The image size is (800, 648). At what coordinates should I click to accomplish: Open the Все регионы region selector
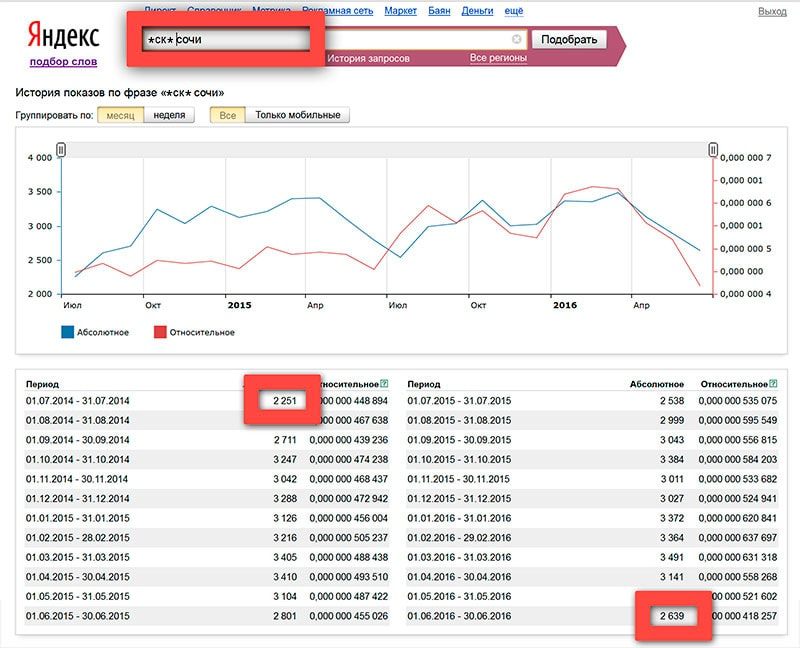[498, 58]
